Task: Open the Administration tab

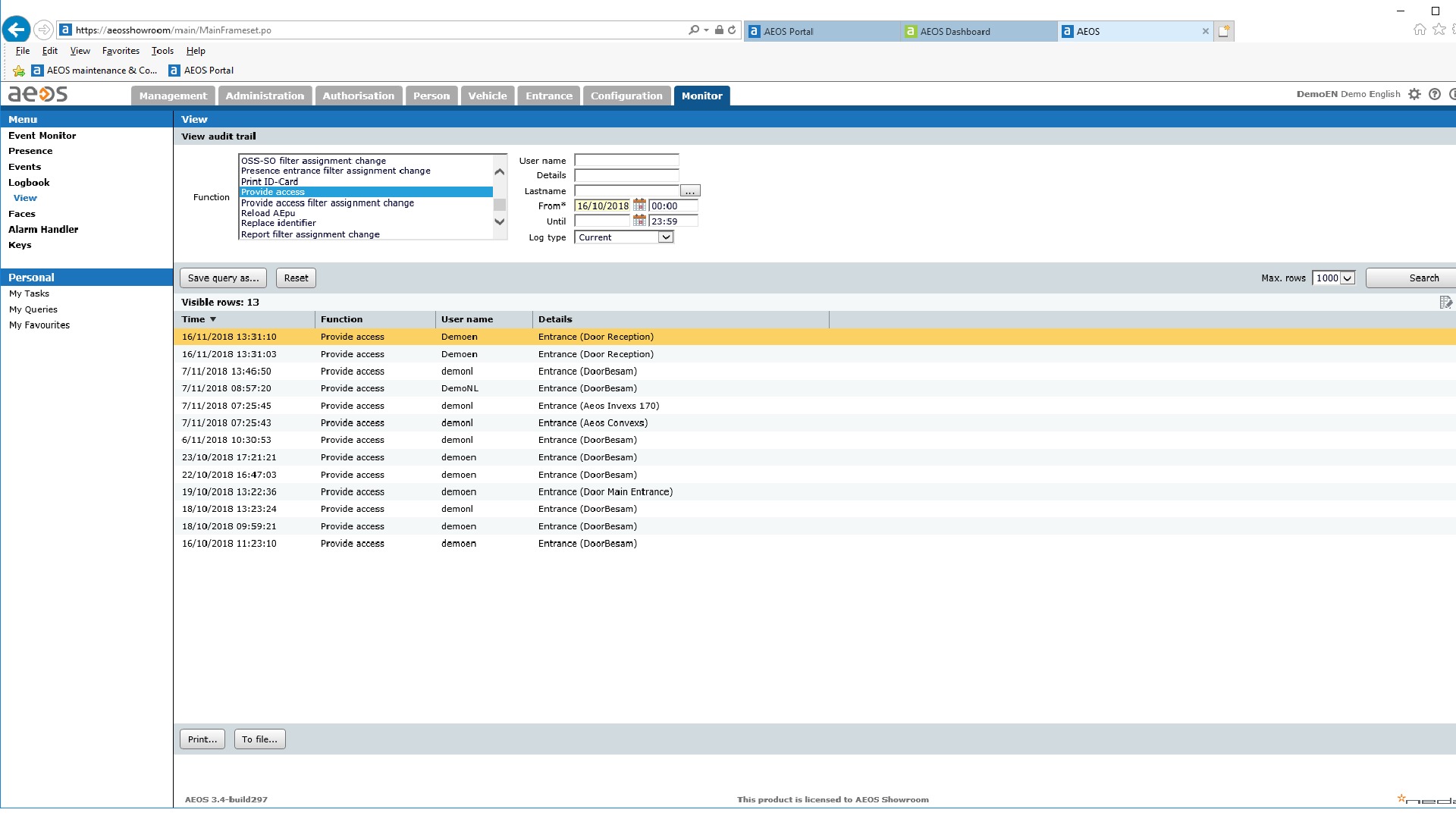Action: point(265,96)
